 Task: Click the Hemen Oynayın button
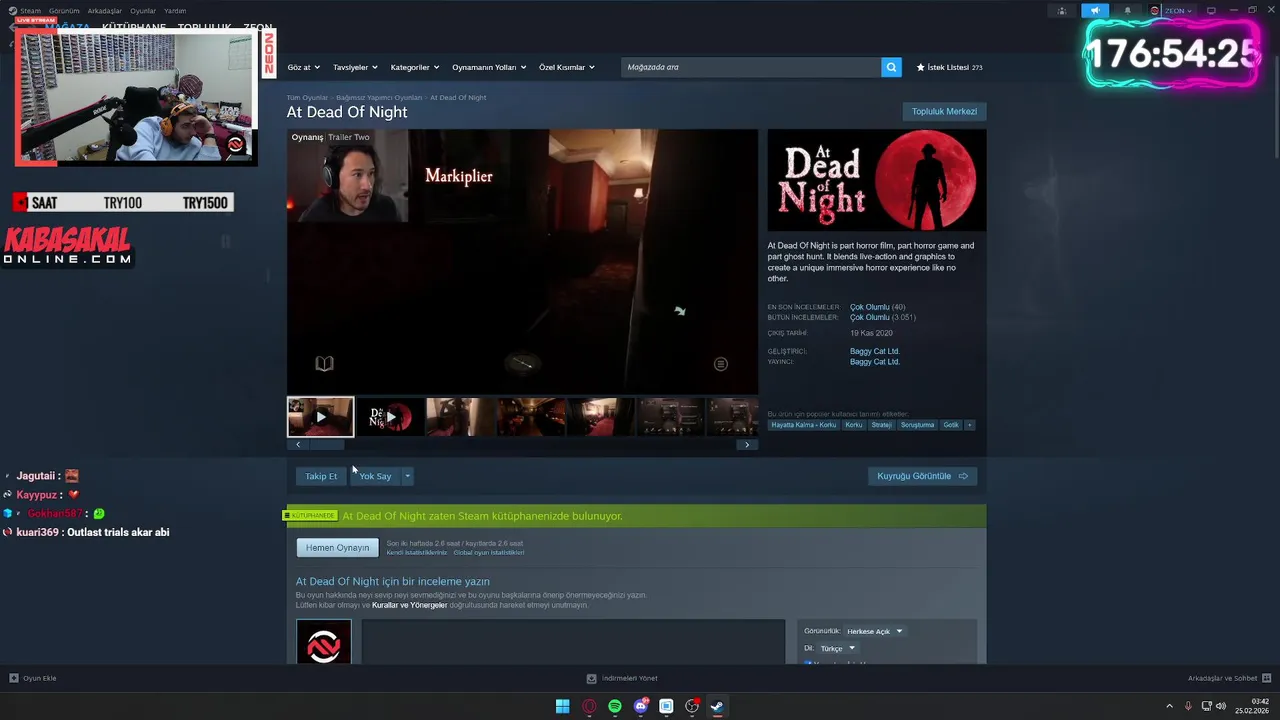[337, 548]
